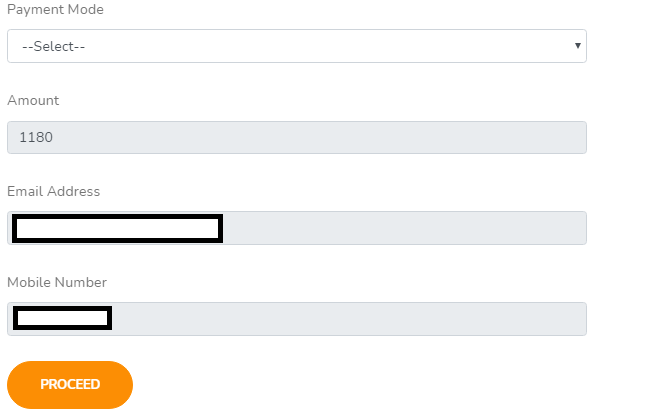Click the Mobile Number label
661x415 pixels.
[57, 282]
